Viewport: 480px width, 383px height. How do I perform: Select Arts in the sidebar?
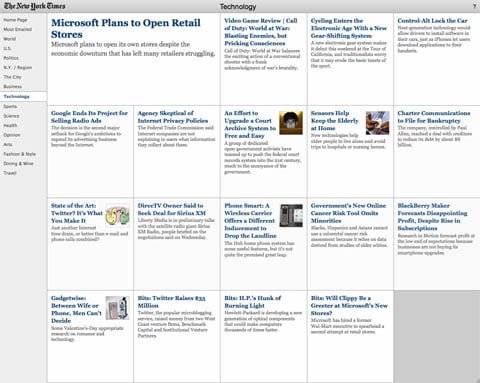coord(8,145)
